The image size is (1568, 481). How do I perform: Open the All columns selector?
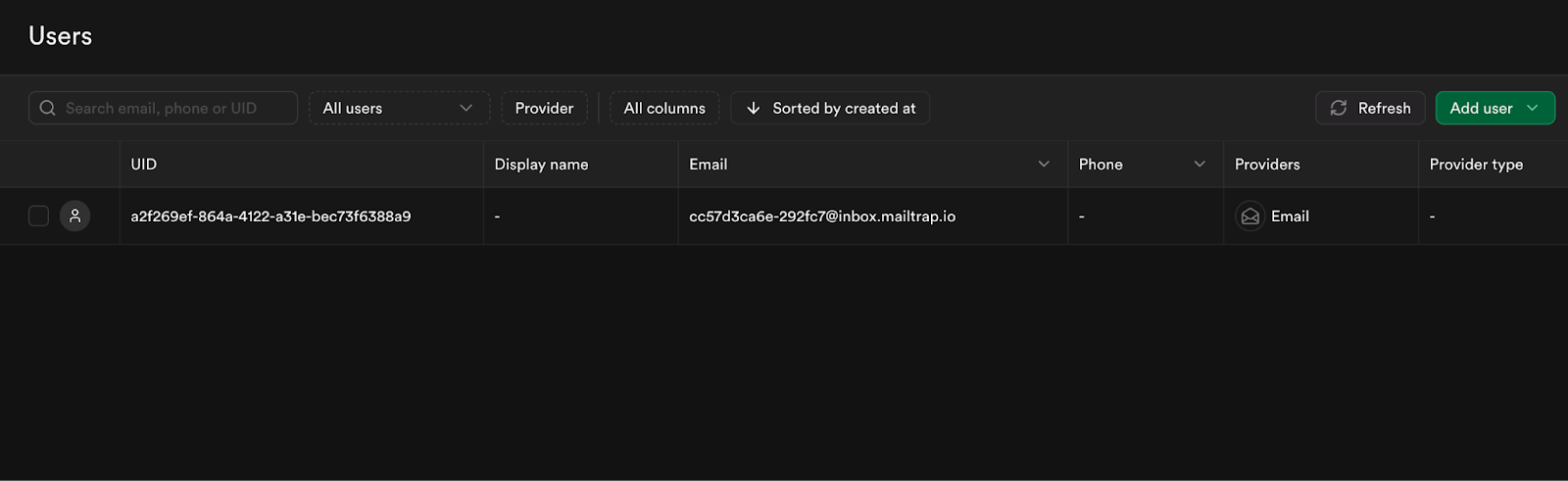[x=664, y=108]
